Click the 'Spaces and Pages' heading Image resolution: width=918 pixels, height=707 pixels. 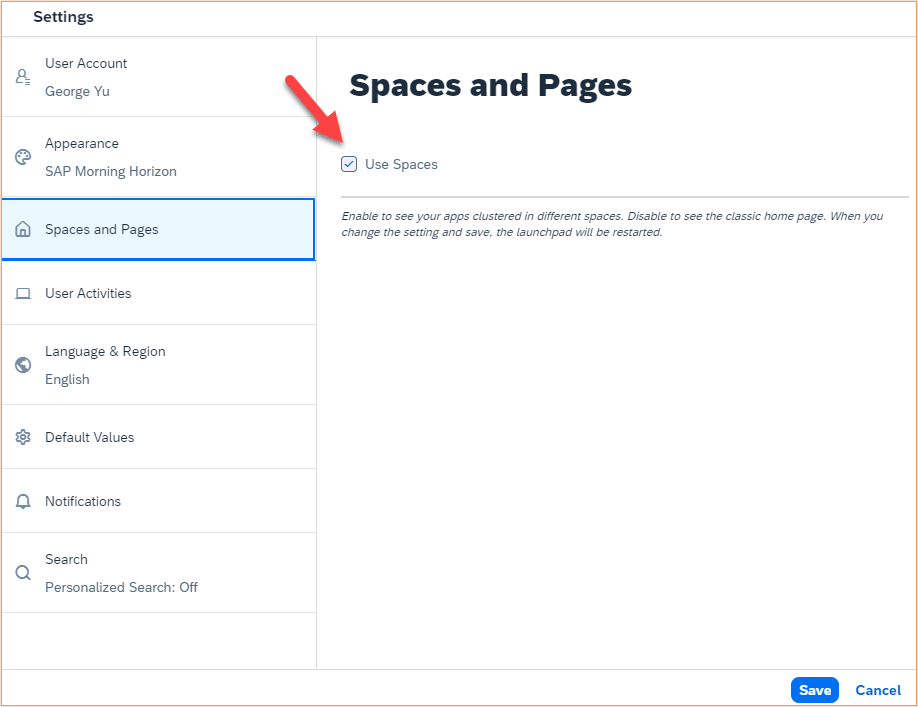click(491, 85)
